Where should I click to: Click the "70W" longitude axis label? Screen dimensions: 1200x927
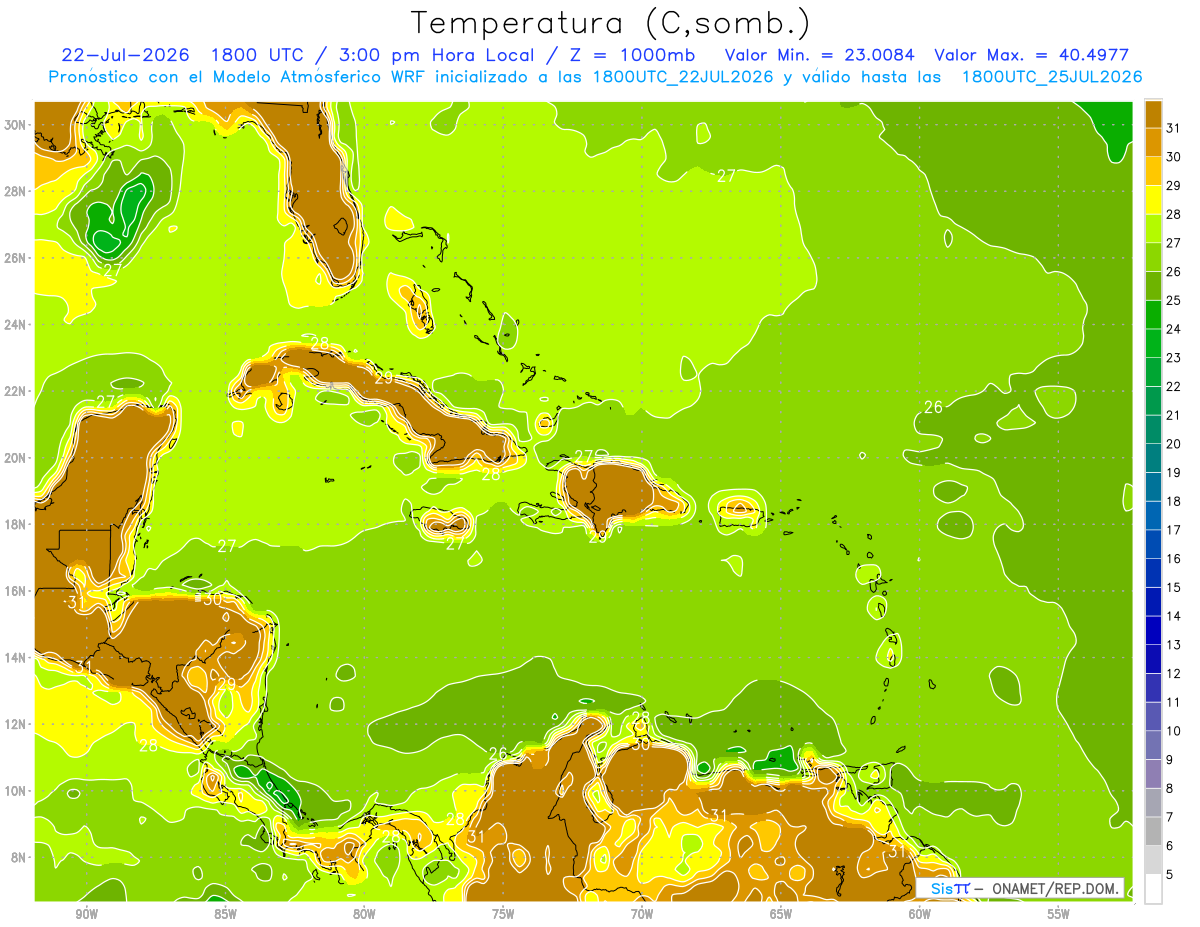(x=642, y=915)
